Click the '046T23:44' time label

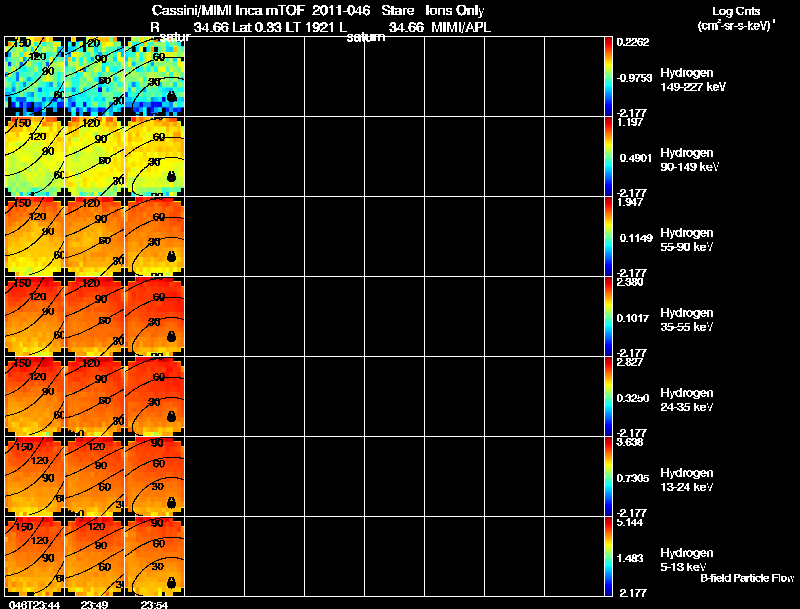(34, 604)
